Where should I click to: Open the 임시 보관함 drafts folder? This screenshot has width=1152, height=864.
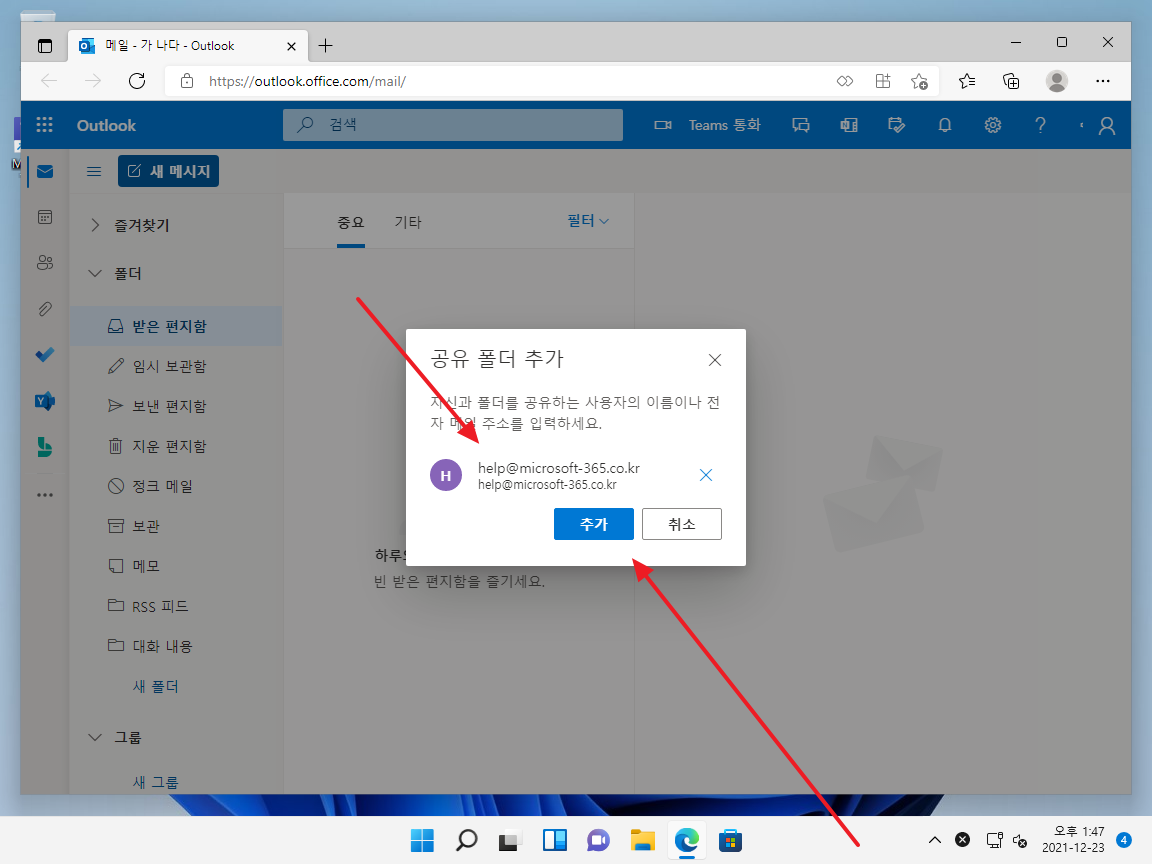pyautogui.click(x=176, y=366)
